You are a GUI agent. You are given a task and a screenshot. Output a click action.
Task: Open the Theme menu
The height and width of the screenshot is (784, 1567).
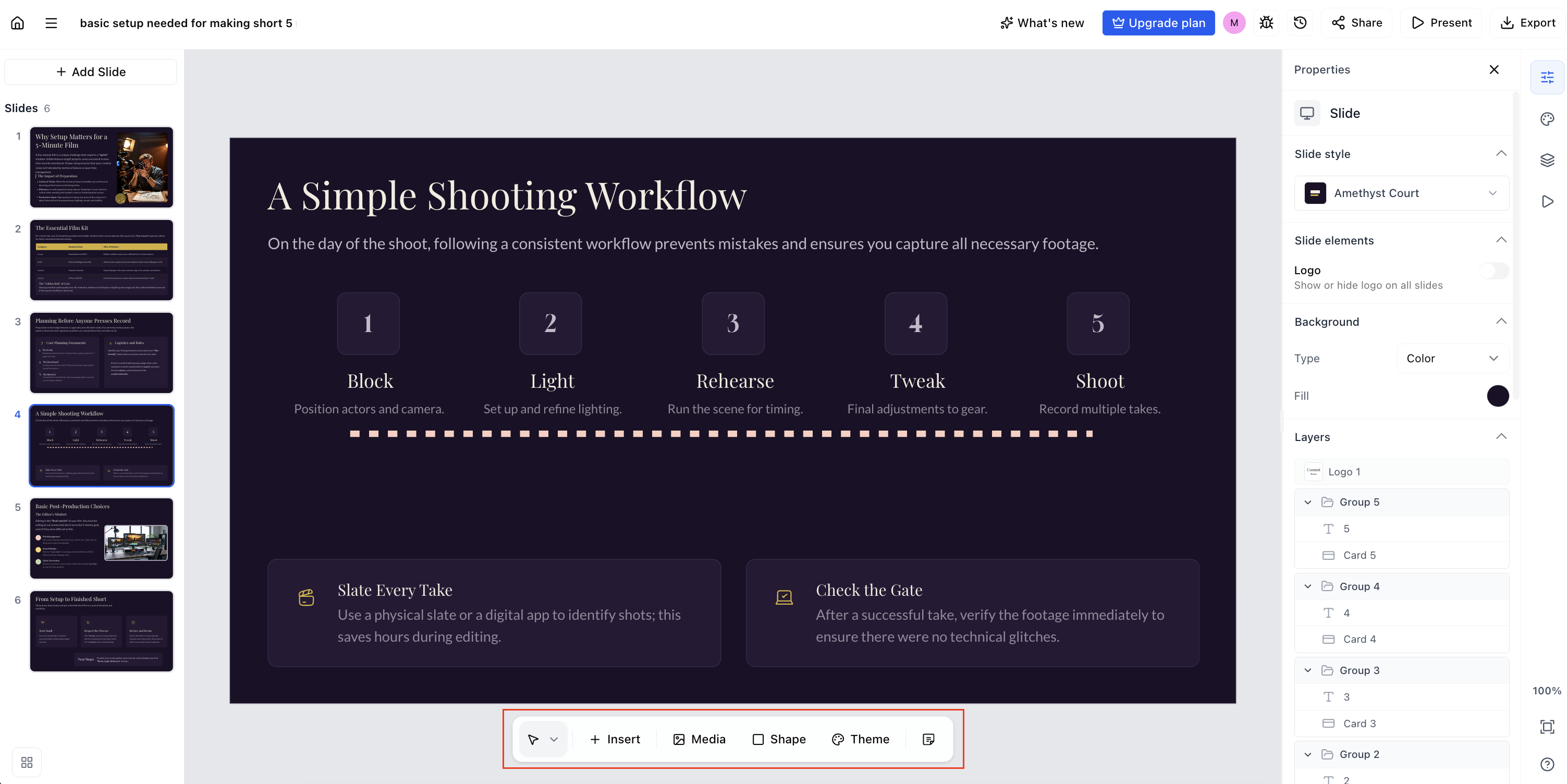tap(860, 739)
